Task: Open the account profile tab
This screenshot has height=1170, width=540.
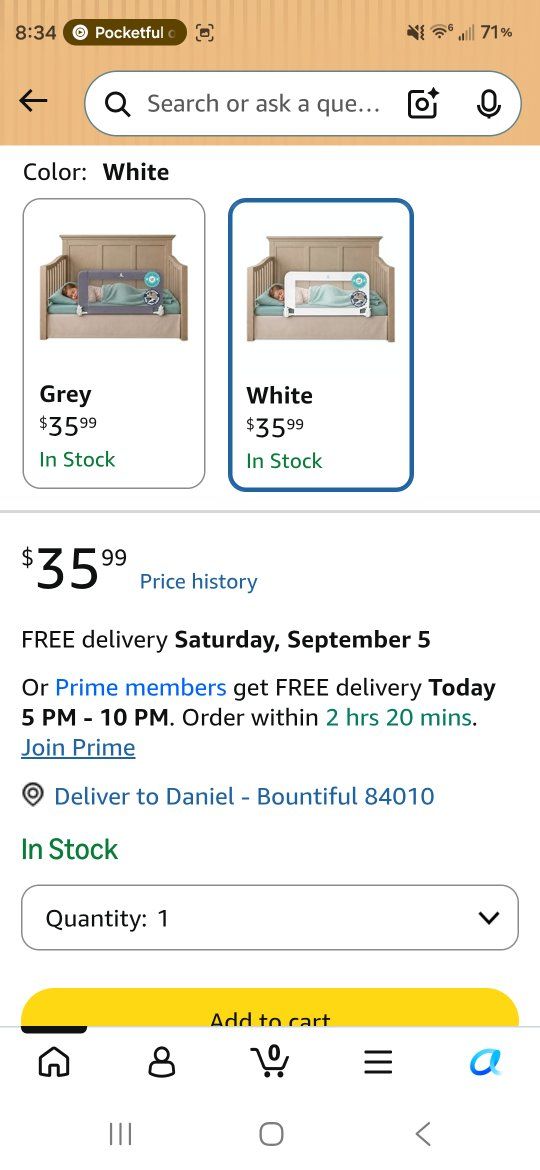Action: tap(162, 1060)
